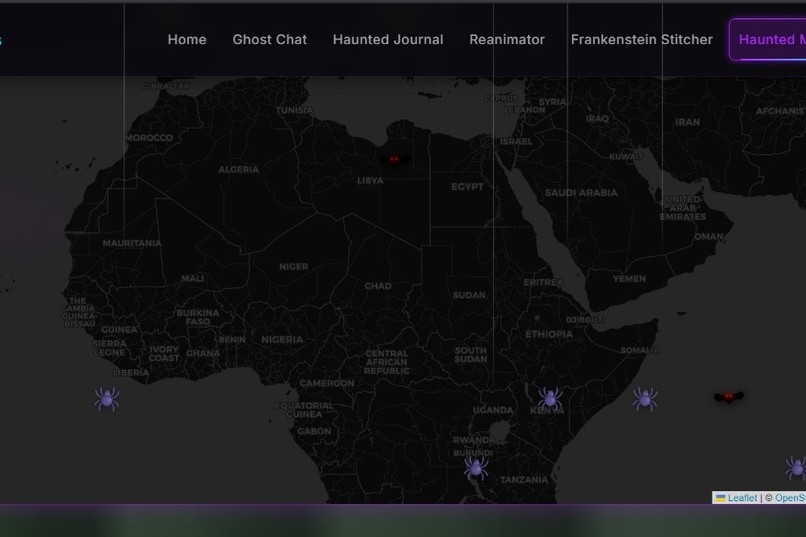Open Frankenstein Stitcher
The width and height of the screenshot is (806, 537).
tap(642, 40)
